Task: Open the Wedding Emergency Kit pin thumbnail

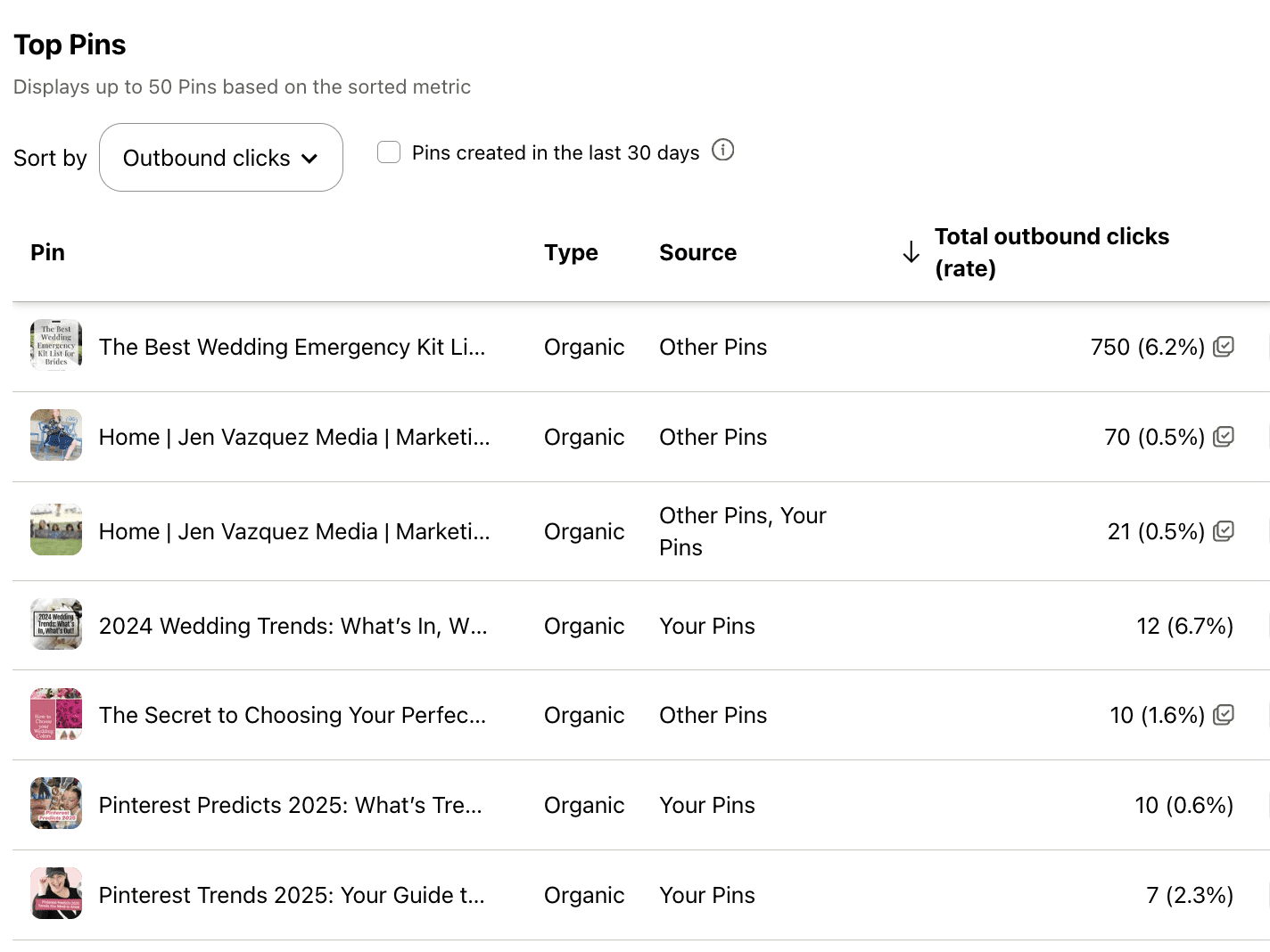Action: click(56, 345)
